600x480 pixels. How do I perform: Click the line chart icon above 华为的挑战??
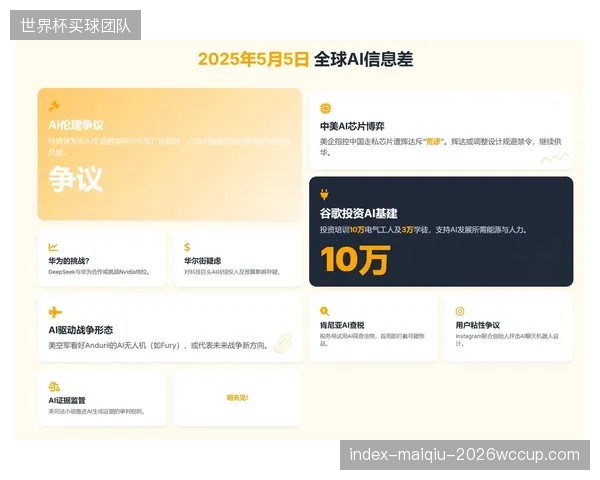53,247
